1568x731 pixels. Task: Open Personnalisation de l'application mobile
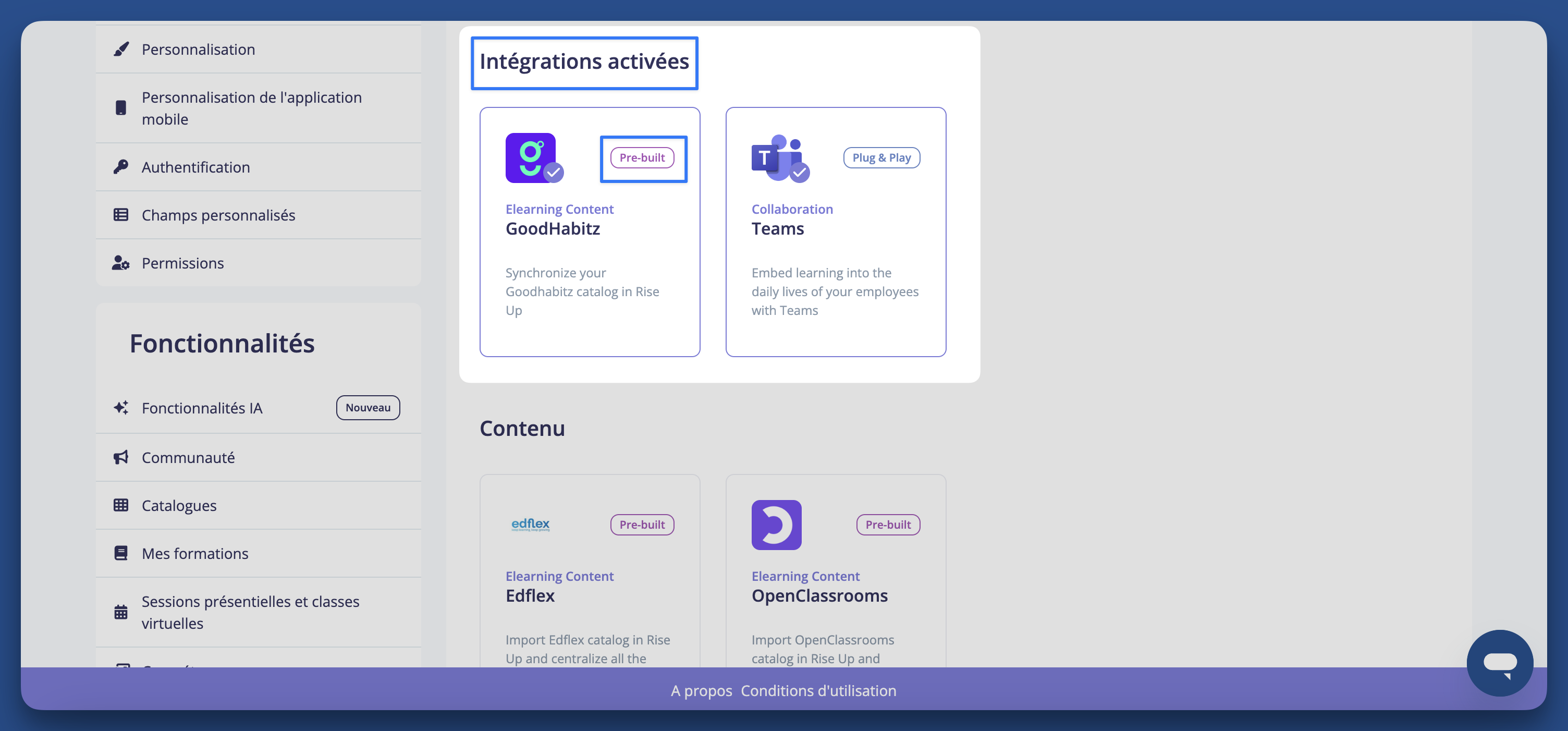[x=258, y=108]
